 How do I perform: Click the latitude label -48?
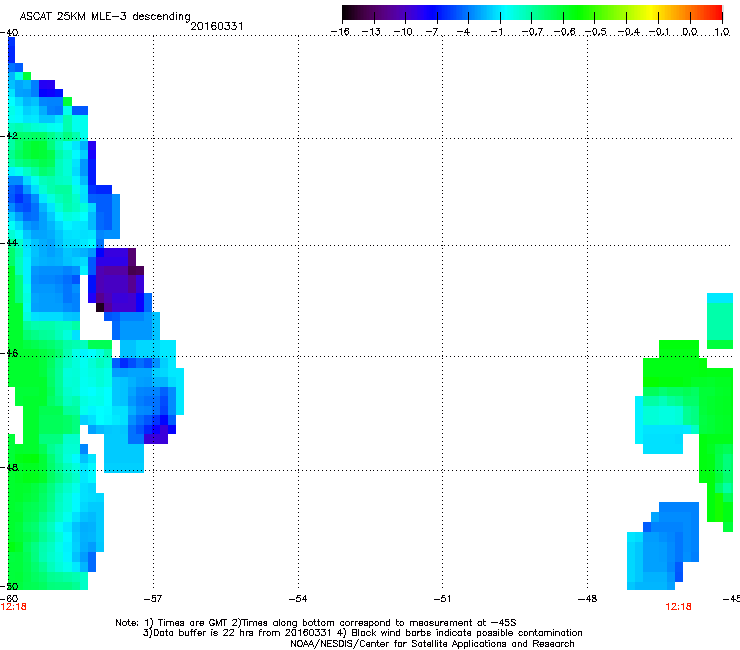(x=9, y=467)
